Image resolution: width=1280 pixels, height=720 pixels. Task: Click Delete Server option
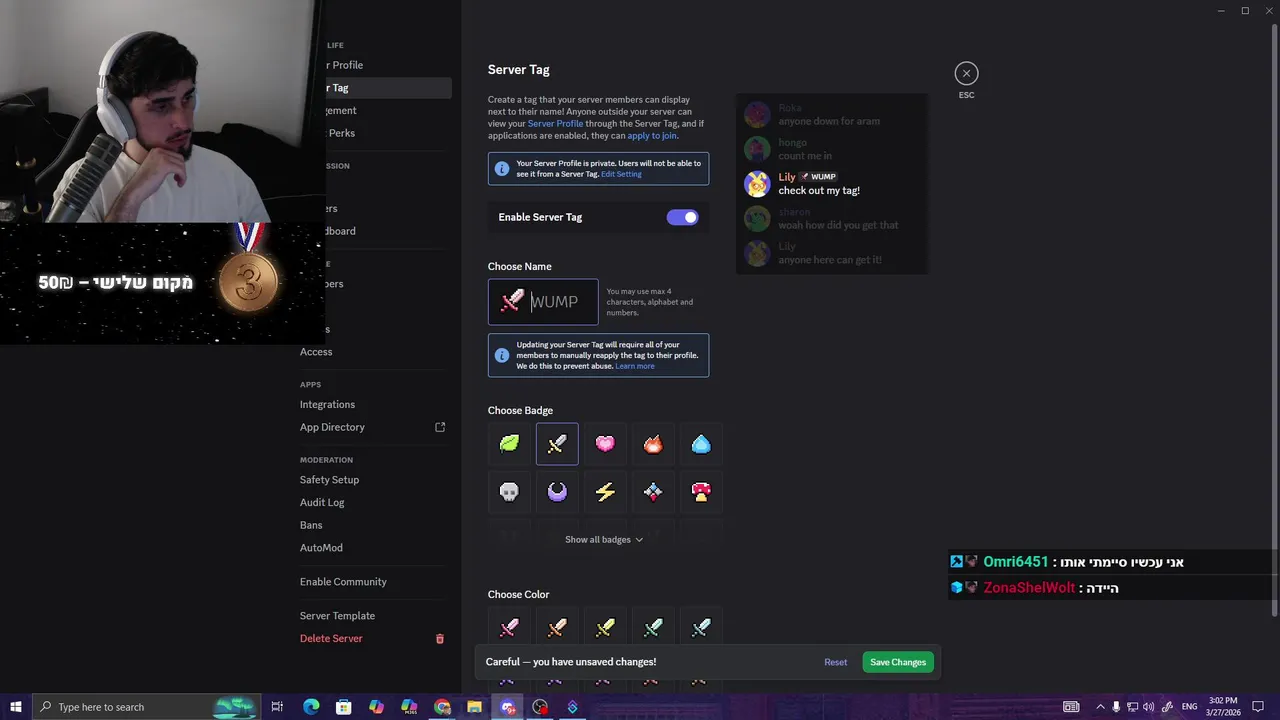pos(331,639)
